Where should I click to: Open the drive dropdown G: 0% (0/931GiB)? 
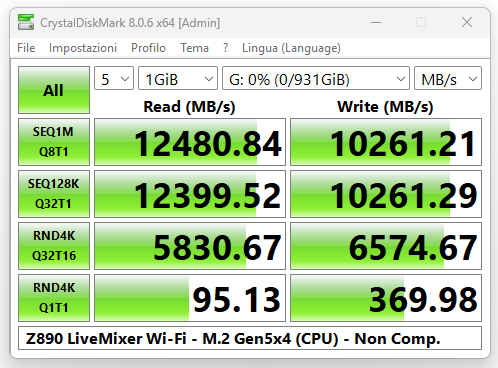[x=316, y=78]
